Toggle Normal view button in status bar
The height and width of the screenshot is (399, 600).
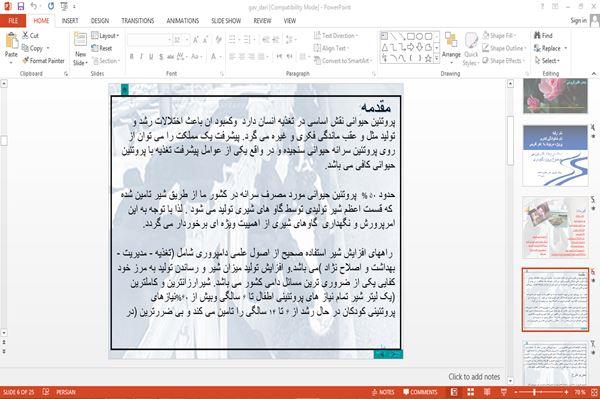pyautogui.click(x=454, y=392)
